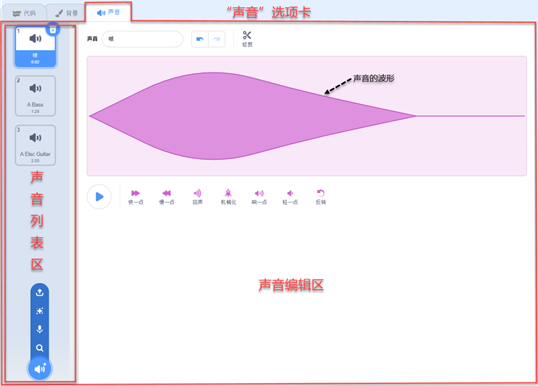Click the scissors trim tool
The image size is (538, 386).
pos(247,39)
